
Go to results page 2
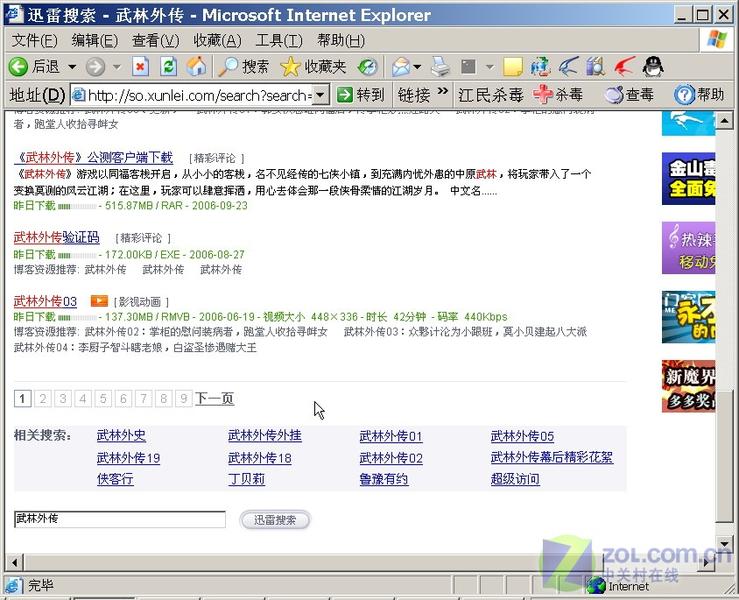pos(42,399)
